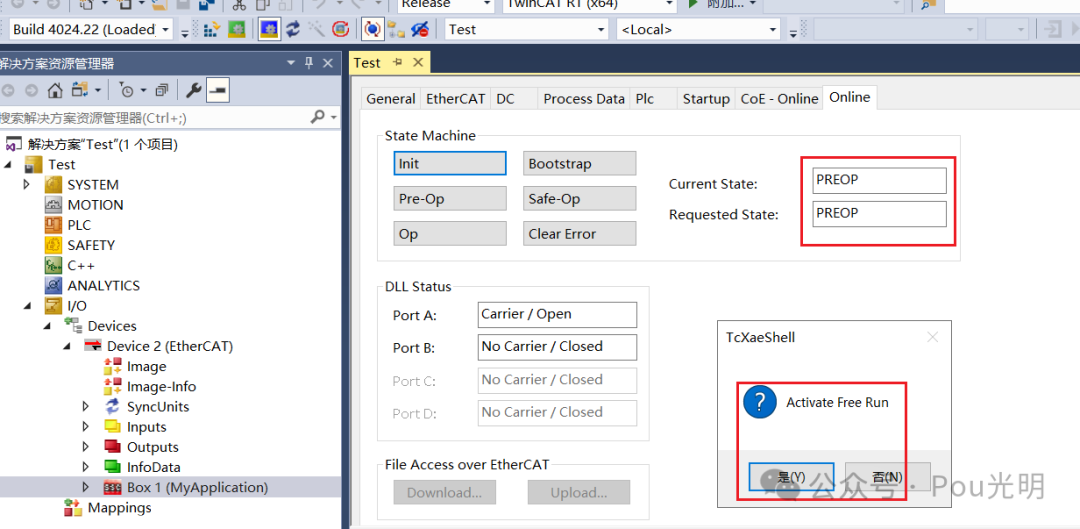Click 否(N) in Activate Free Run dialog
This screenshot has height=529, width=1080.
888,477
